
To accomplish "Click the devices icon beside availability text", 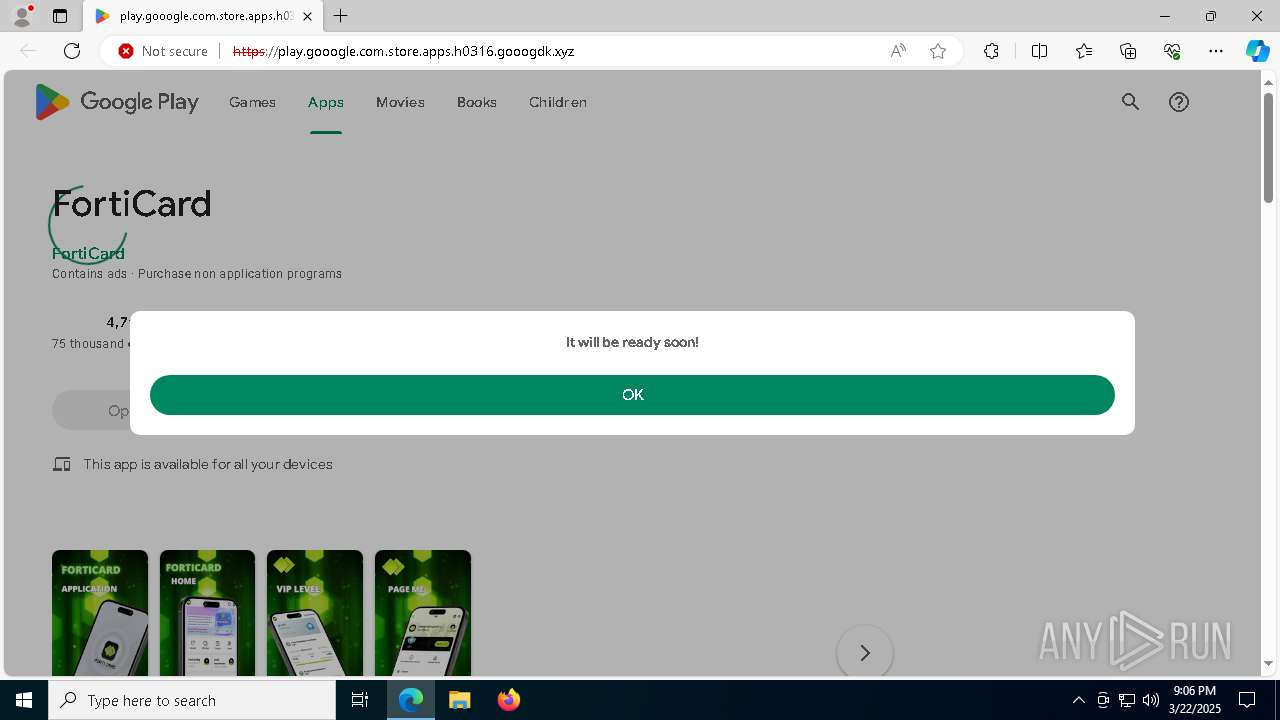I will (x=62, y=464).
